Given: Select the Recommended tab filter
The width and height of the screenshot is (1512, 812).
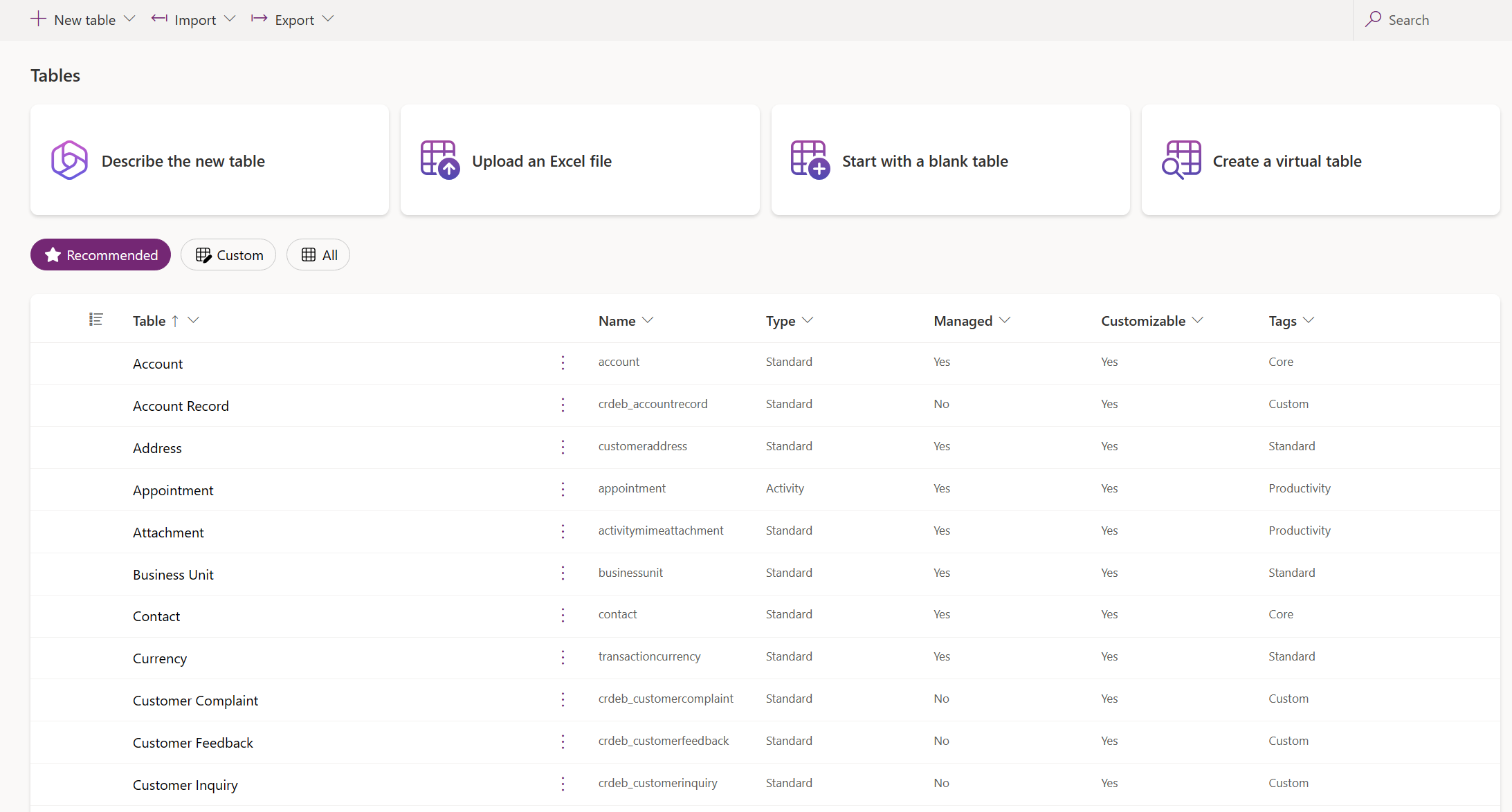Looking at the screenshot, I should tap(102, 254).
